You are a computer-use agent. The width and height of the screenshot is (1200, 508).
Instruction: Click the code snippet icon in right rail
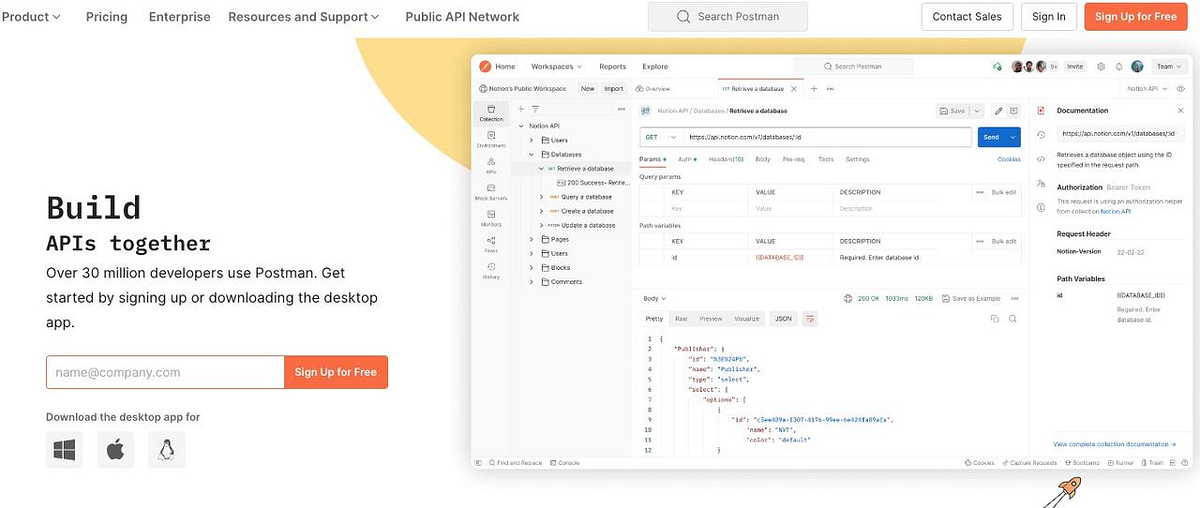[1041, 158]
